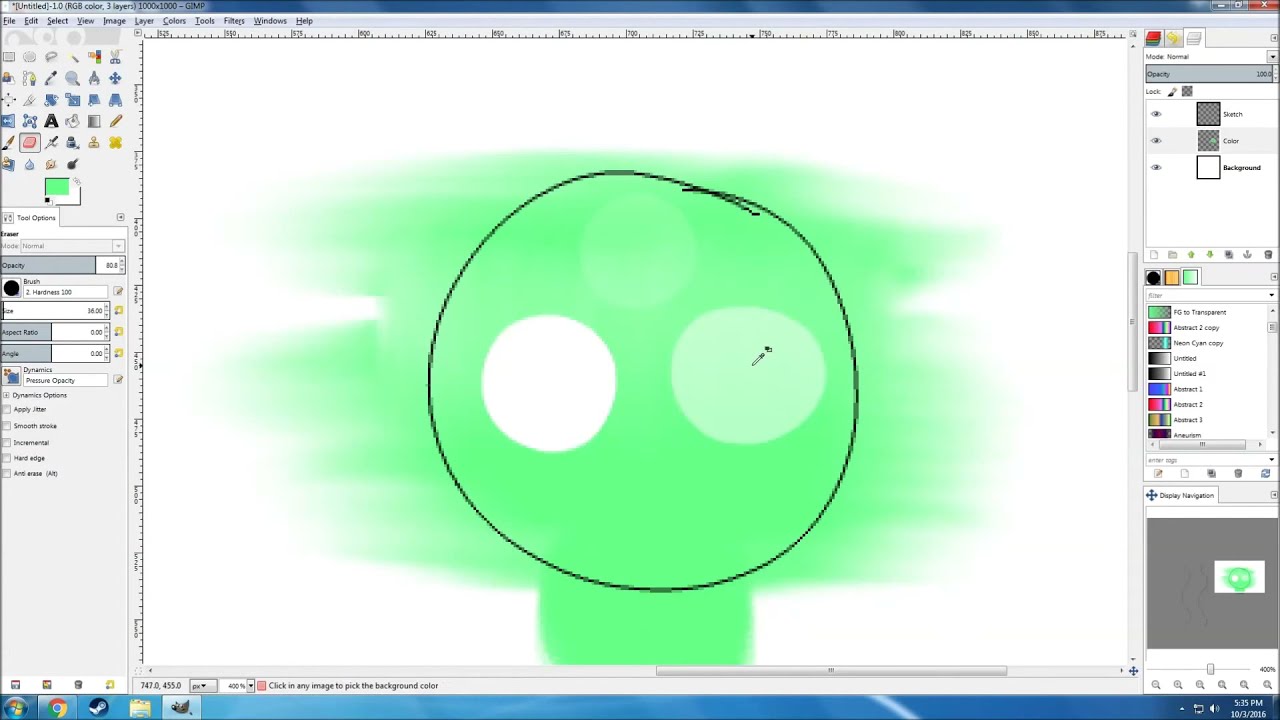Open the Layer menu
1280x720 pixels.
[x=144, y=21]
